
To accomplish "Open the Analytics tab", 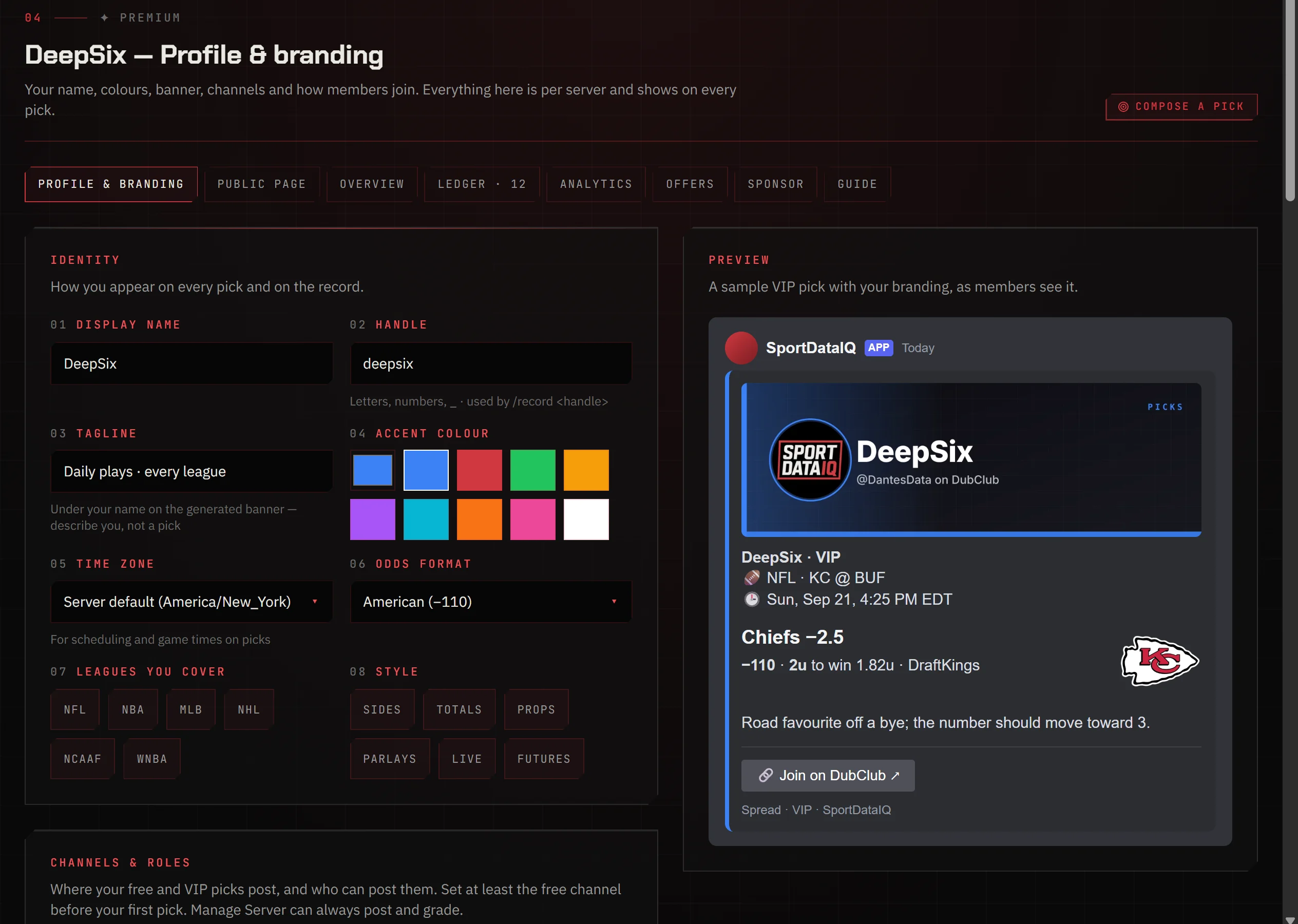I will pyautogui.click(x=596, y=184).
